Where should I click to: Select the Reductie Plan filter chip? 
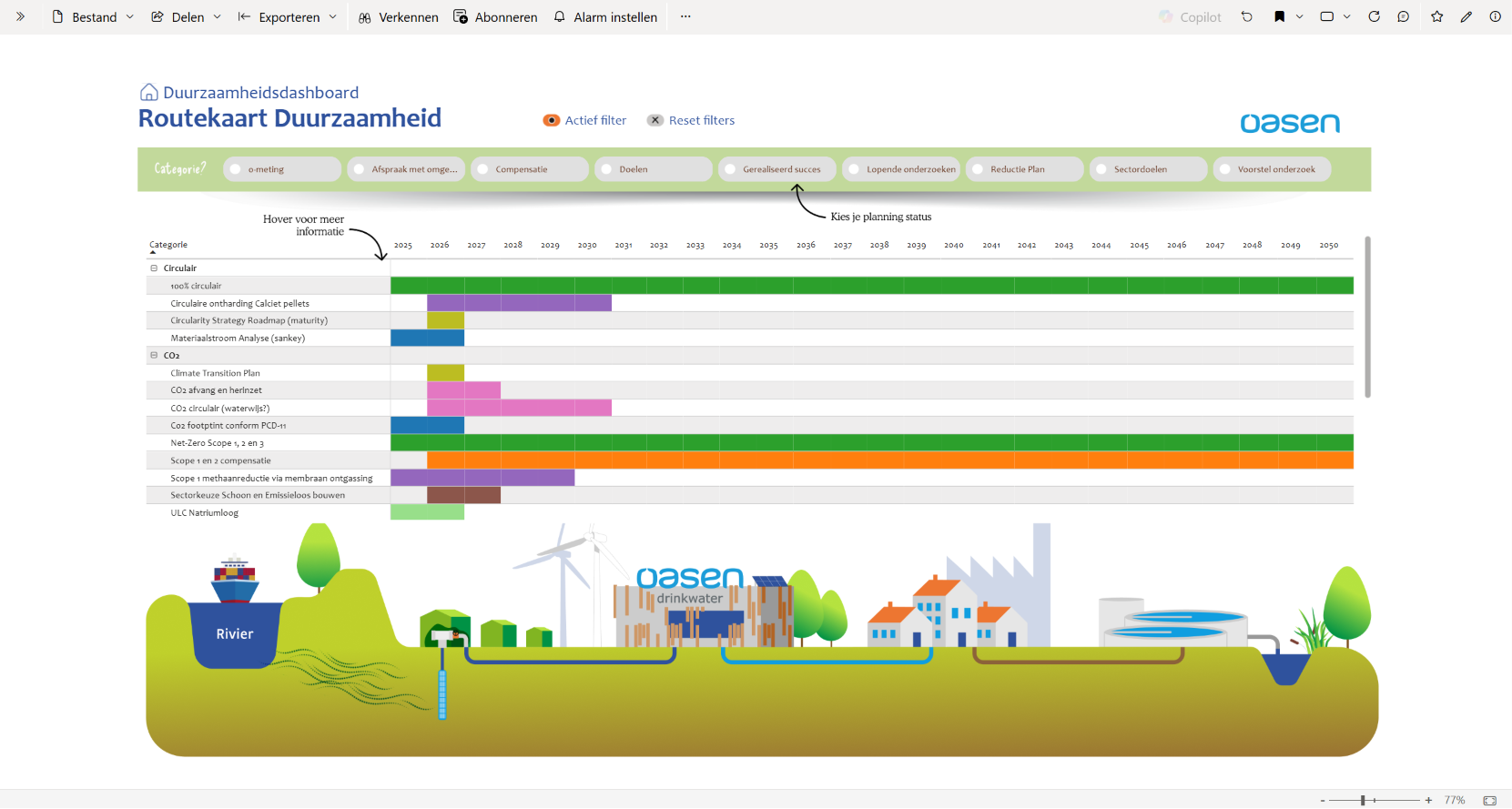click(x=1025, y=169)
